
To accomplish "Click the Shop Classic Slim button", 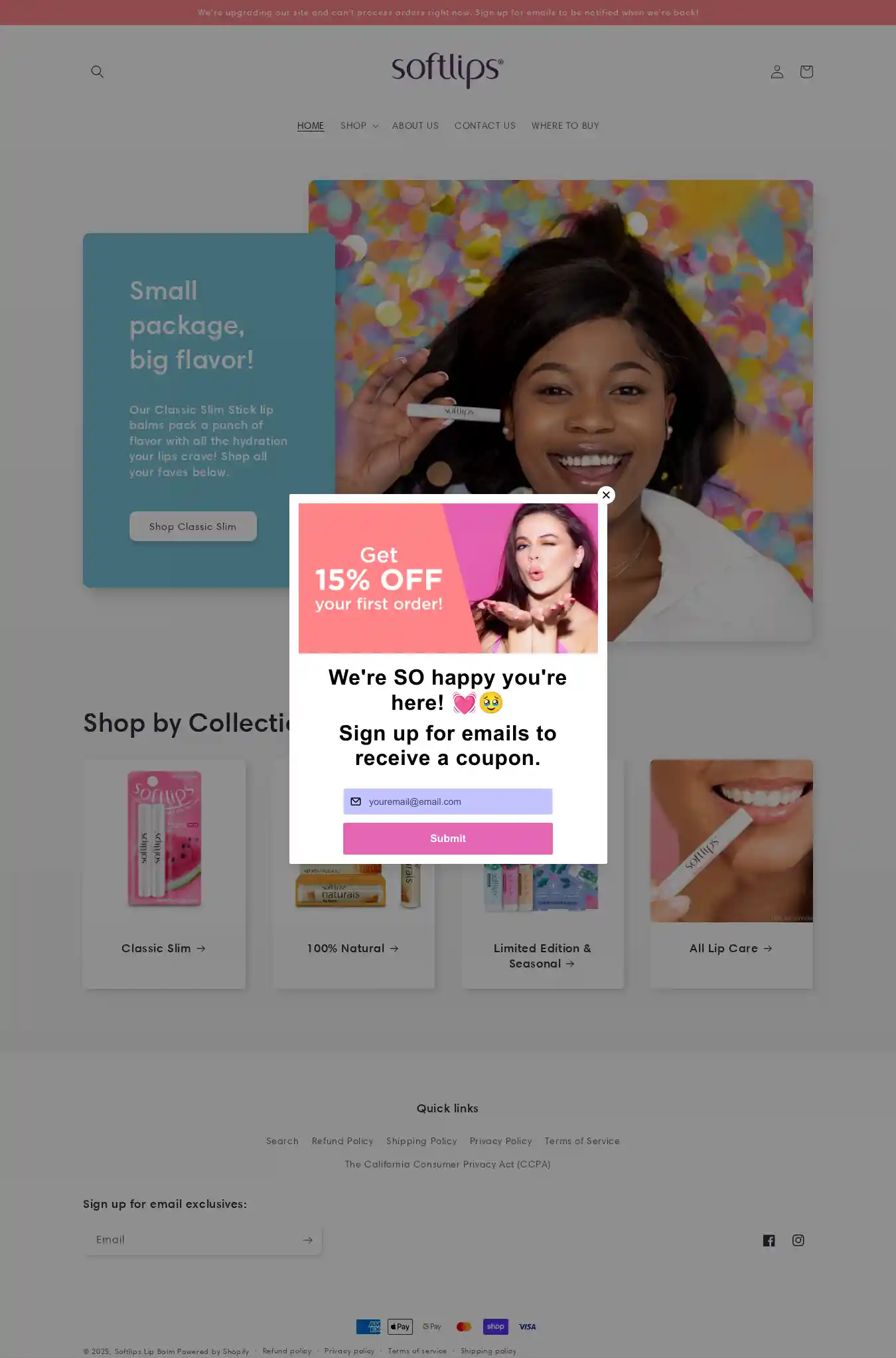I will (x=193, y=527).
